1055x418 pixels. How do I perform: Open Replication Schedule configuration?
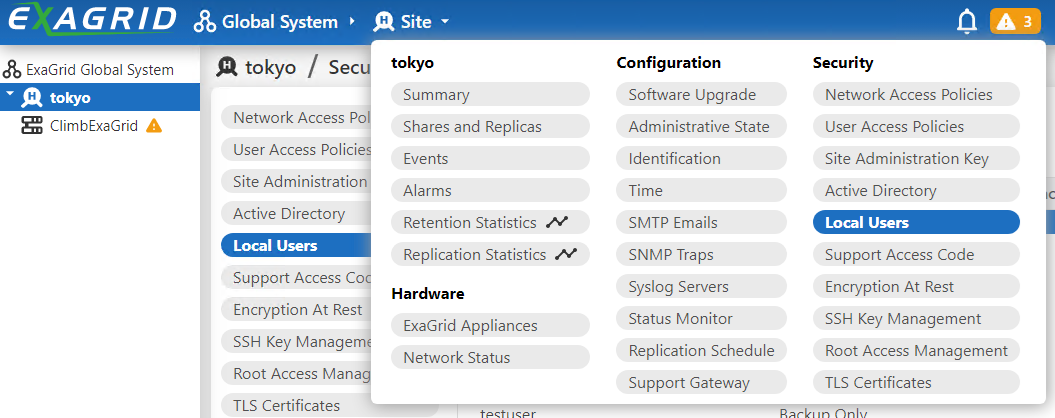701,350
